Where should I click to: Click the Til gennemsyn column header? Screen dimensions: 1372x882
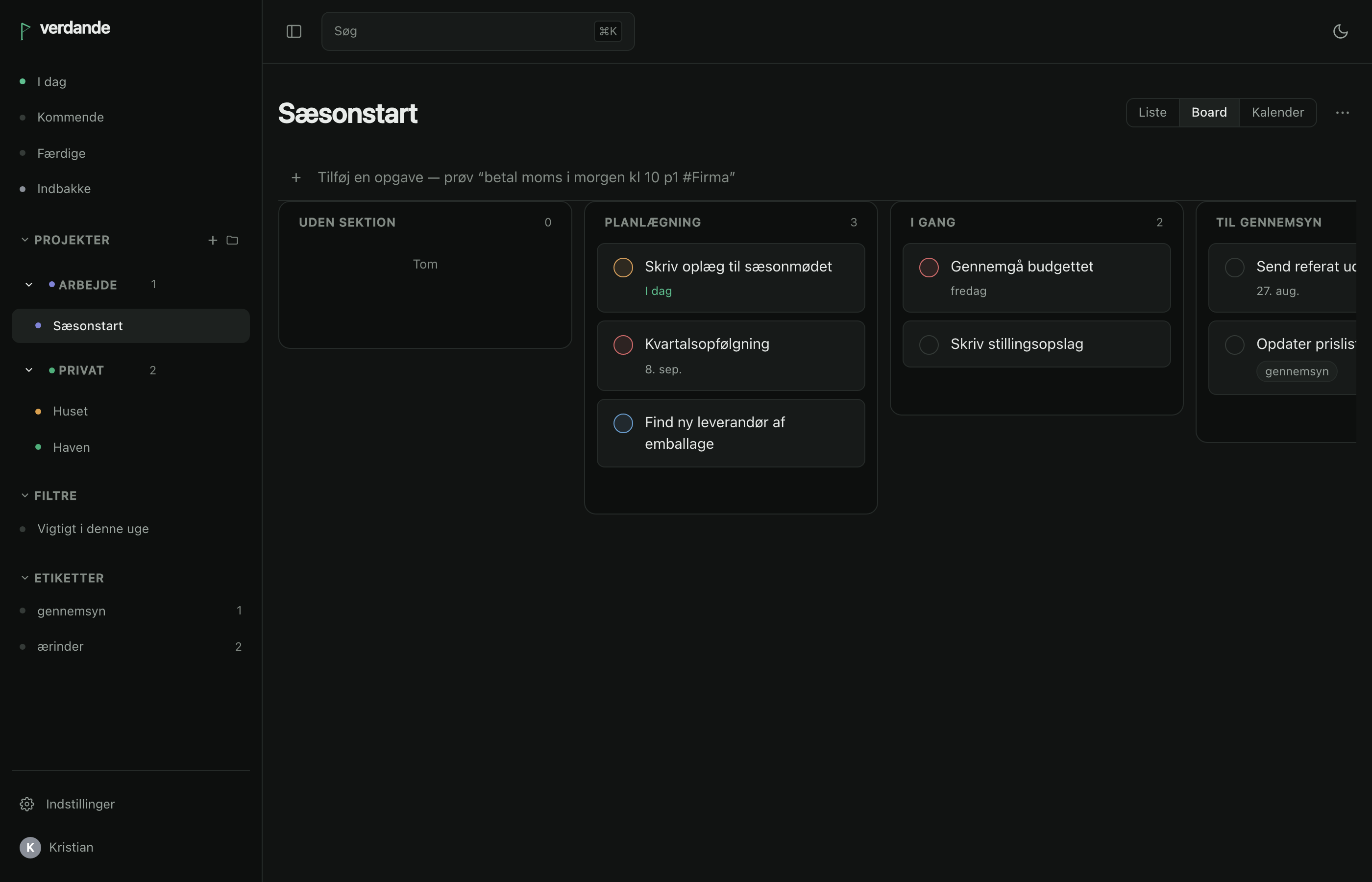click(1268, 222)
